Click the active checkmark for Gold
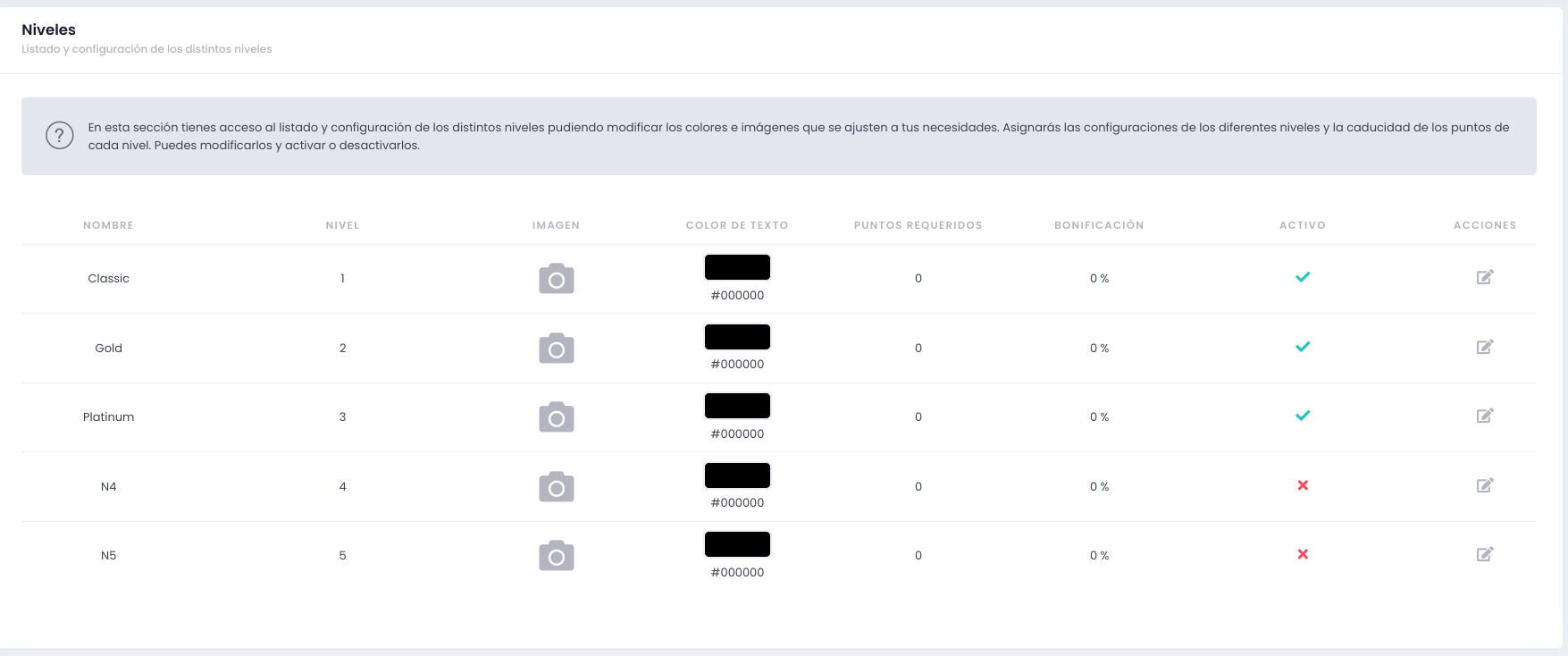Screen dimensions: 1568x656 pyautogui.click(x=1303, y=347)
